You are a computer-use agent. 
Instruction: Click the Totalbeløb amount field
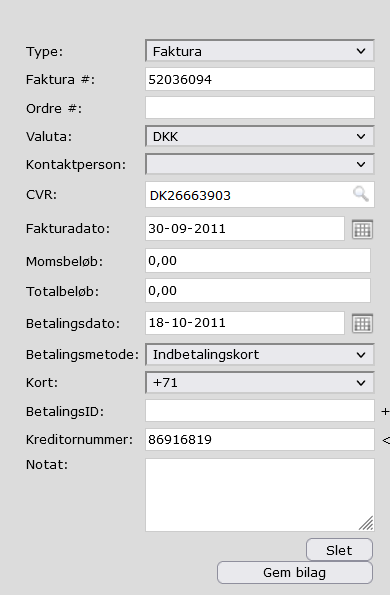(258, 291)
